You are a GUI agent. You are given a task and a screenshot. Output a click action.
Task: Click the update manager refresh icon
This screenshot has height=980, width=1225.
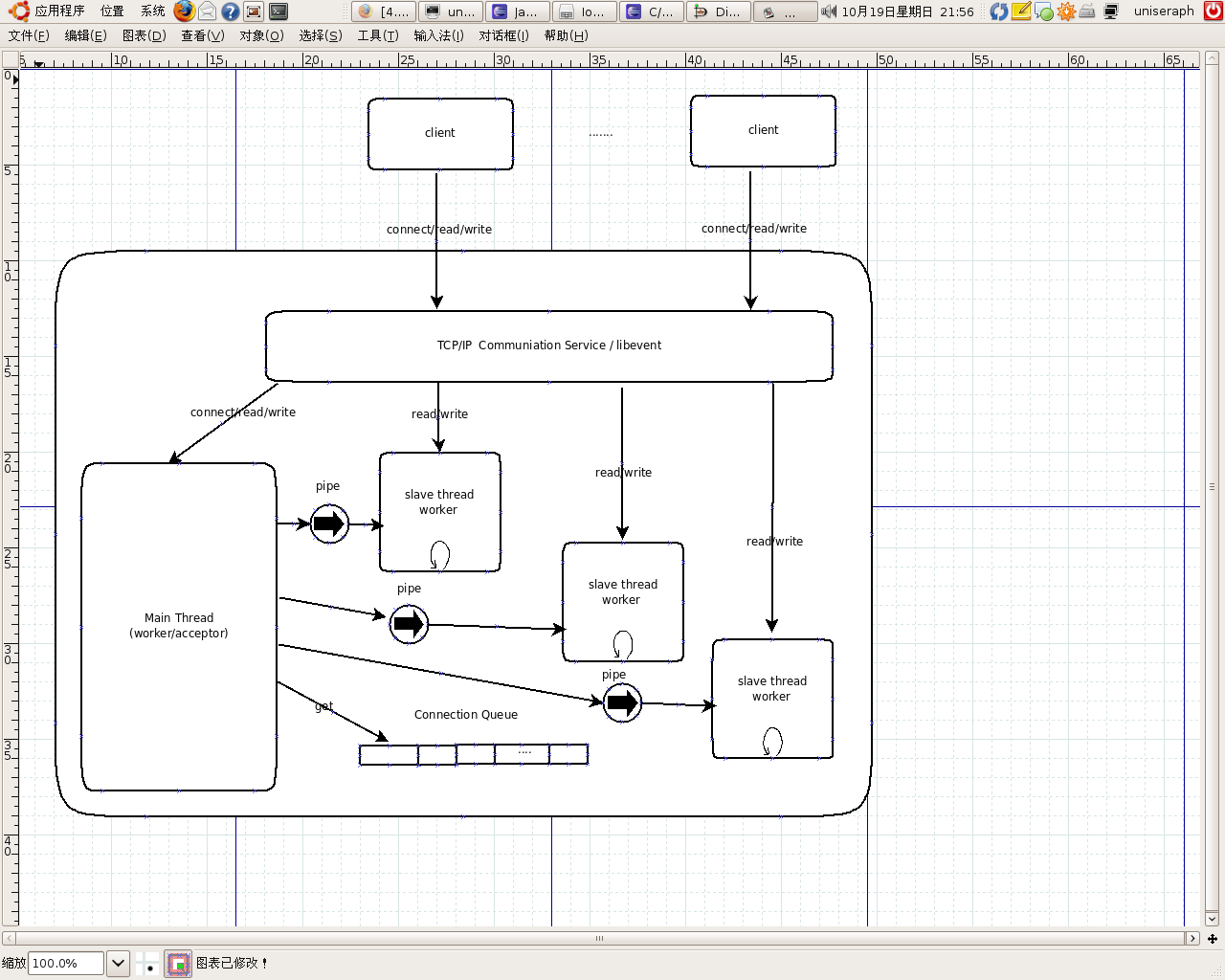pyautogui.click(x=998, y=11)
